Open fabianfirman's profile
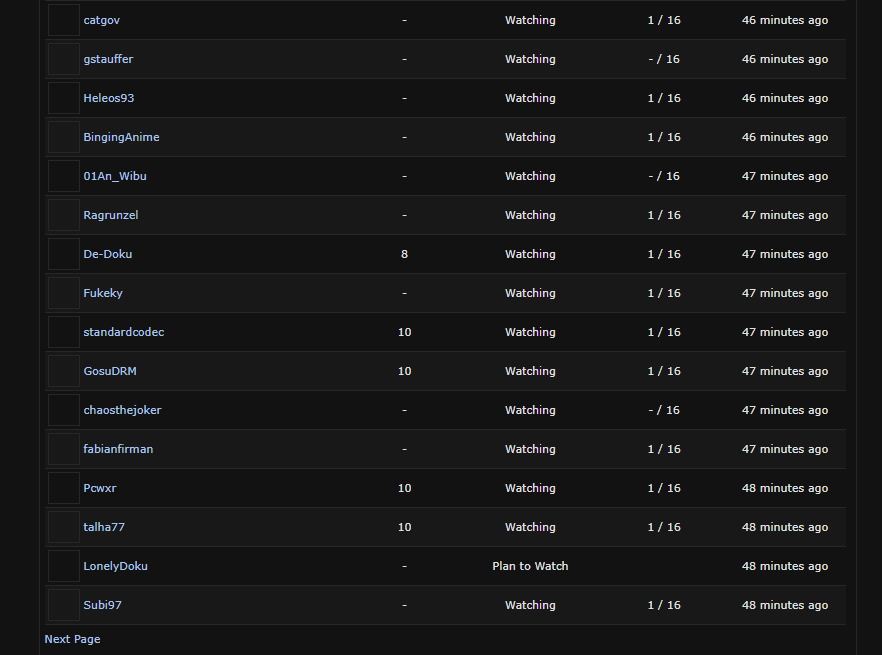Screen dimensions: 882x655 tap(118, 449)
